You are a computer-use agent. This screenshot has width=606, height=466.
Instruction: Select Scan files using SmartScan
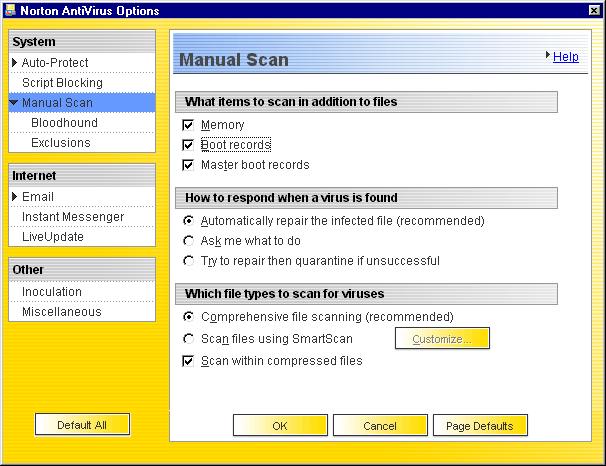188,339
